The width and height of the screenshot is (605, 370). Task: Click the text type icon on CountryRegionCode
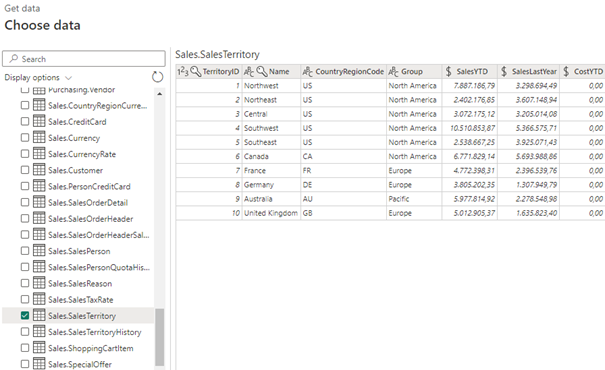pyautogui.click(x=308, y=71)
